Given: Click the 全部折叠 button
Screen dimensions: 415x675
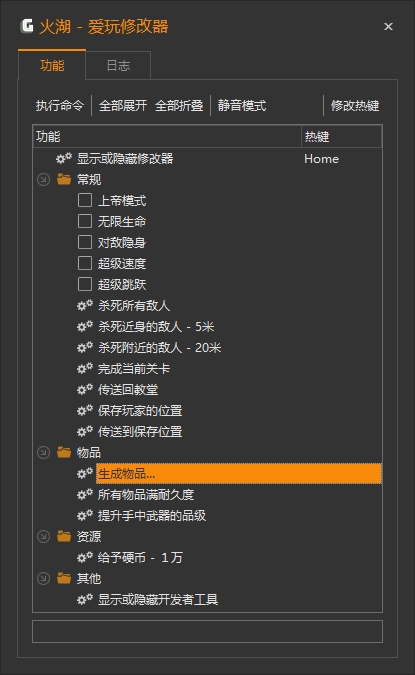Looking at the screenshot, I should click(x=179, y=105).
